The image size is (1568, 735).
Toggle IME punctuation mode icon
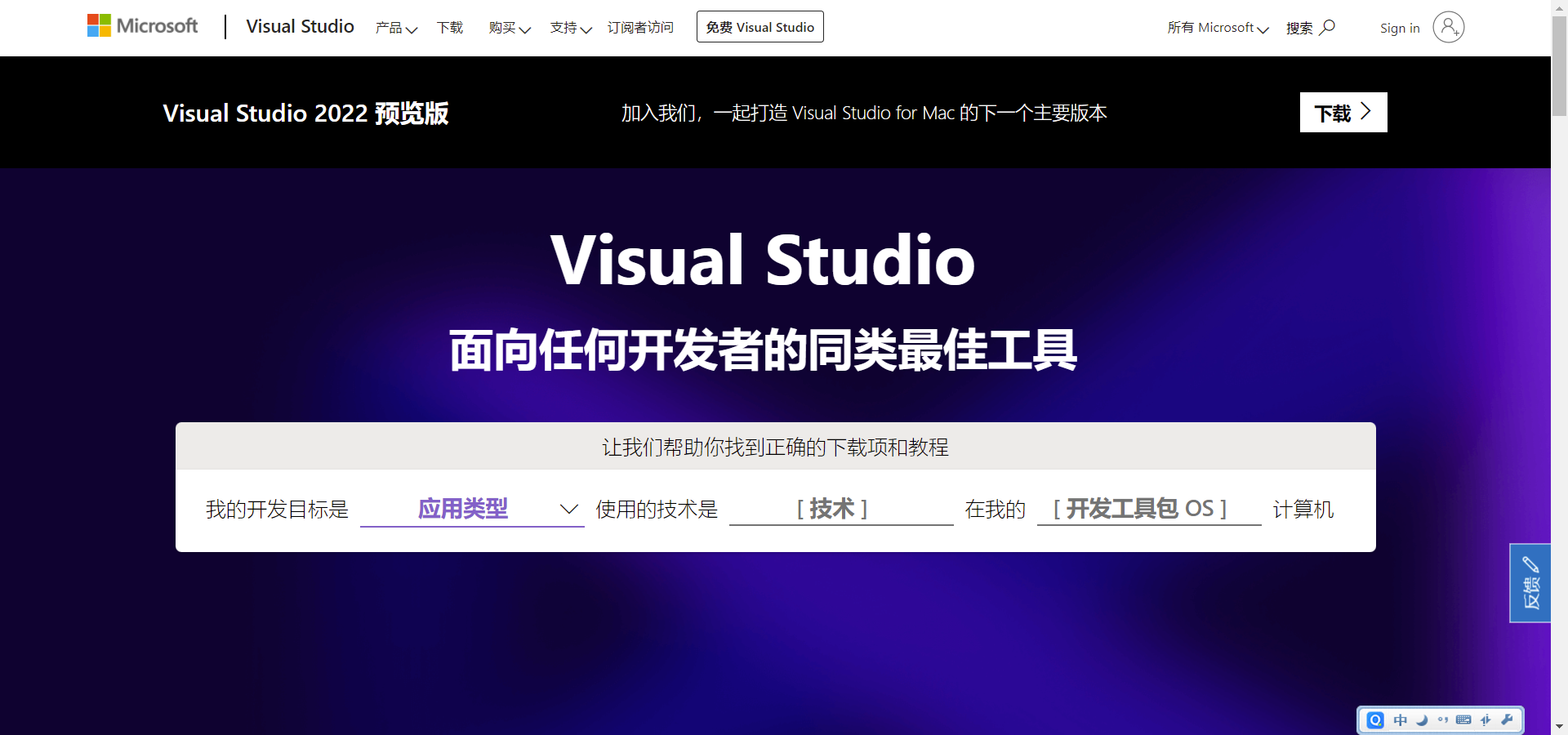[x=1443, y=719]
